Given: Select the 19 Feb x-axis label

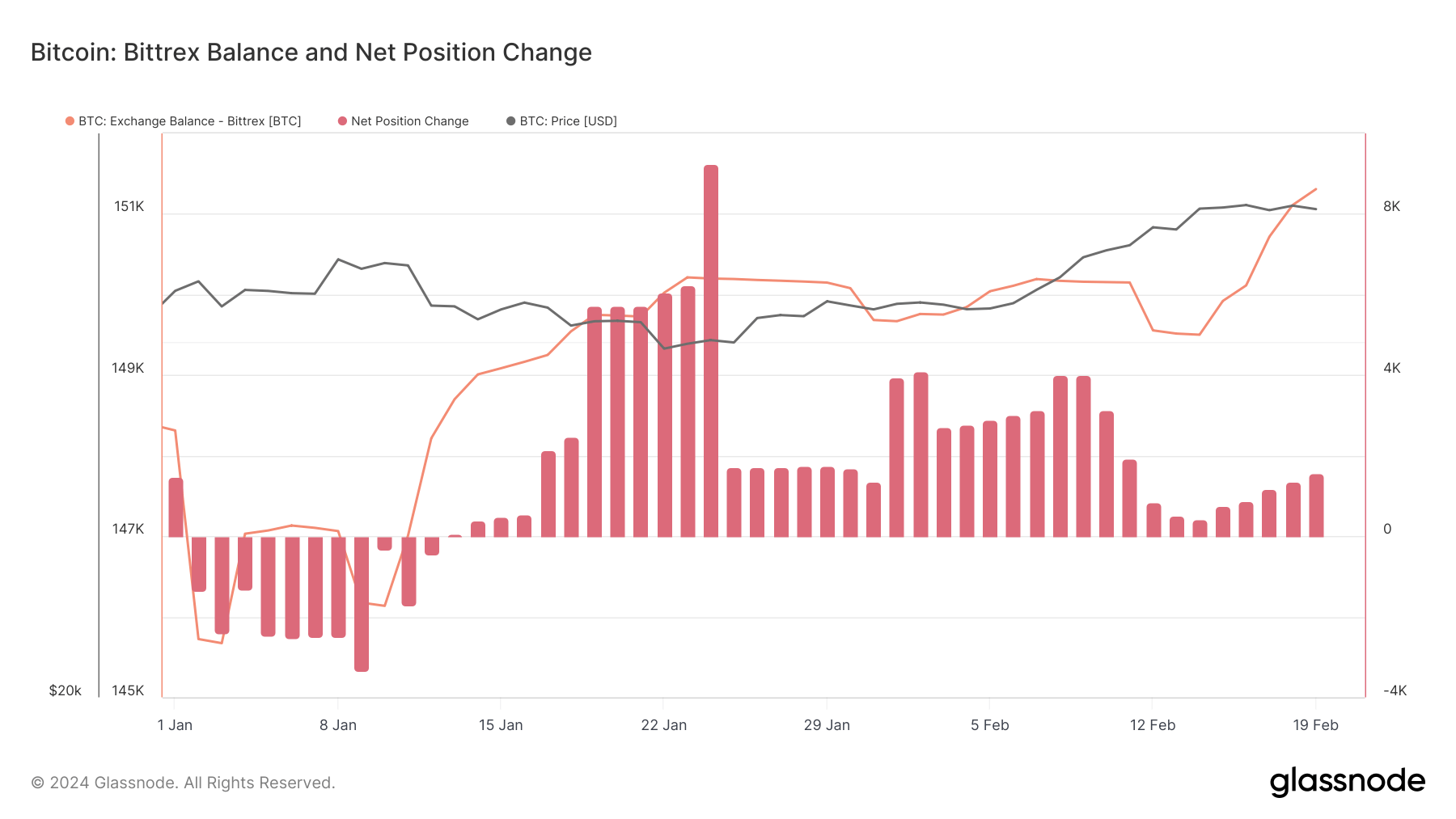Looking at the screenshot, I should tap(1315, 725).
